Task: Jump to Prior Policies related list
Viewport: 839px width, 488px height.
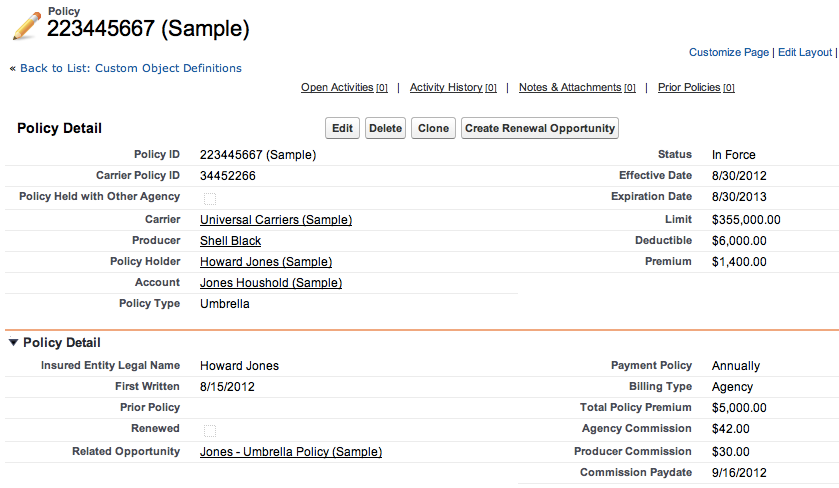Action: coord(696,87)
